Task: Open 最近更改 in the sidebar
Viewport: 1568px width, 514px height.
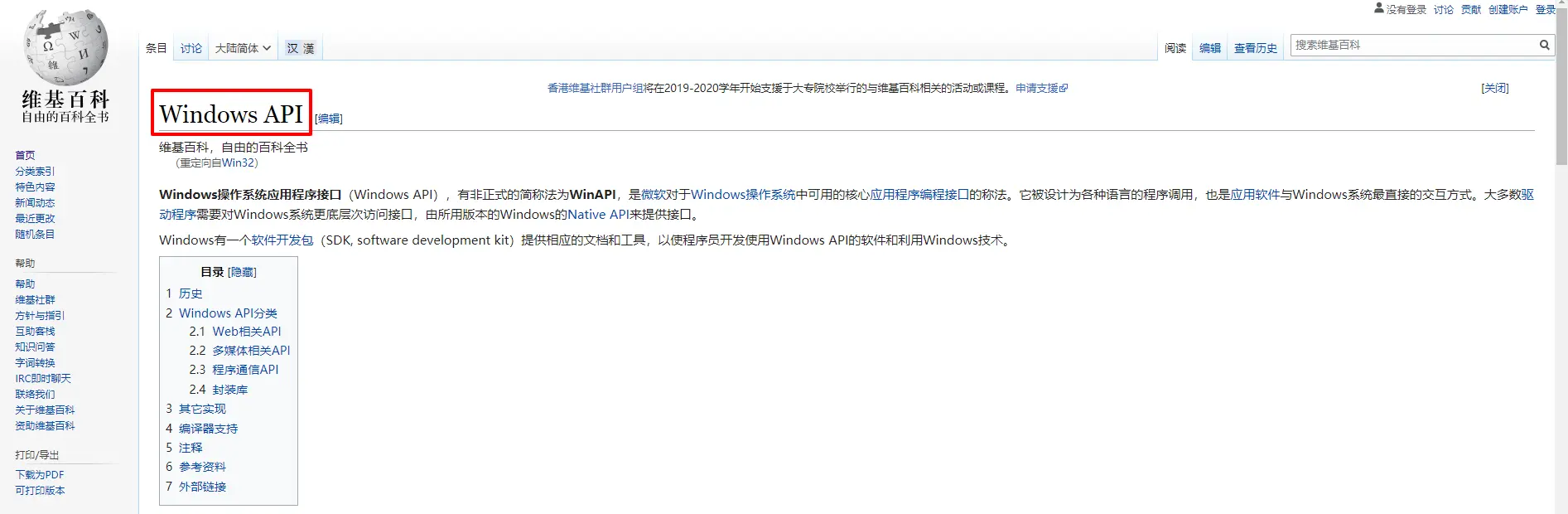Action: [x=35, y=218]
